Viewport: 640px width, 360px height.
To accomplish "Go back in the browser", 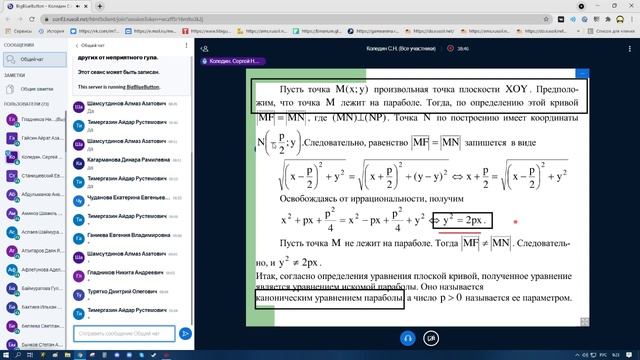I will 8,19.
